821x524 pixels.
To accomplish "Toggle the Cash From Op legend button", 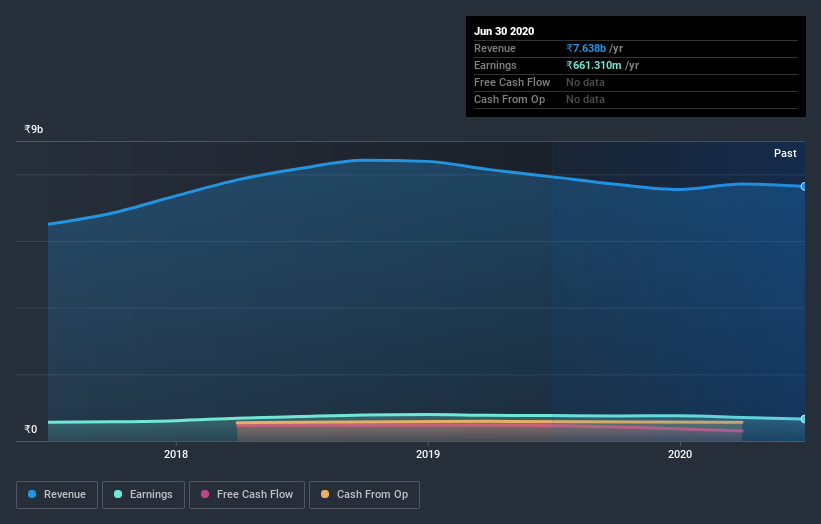I will (x=364, y=495).
